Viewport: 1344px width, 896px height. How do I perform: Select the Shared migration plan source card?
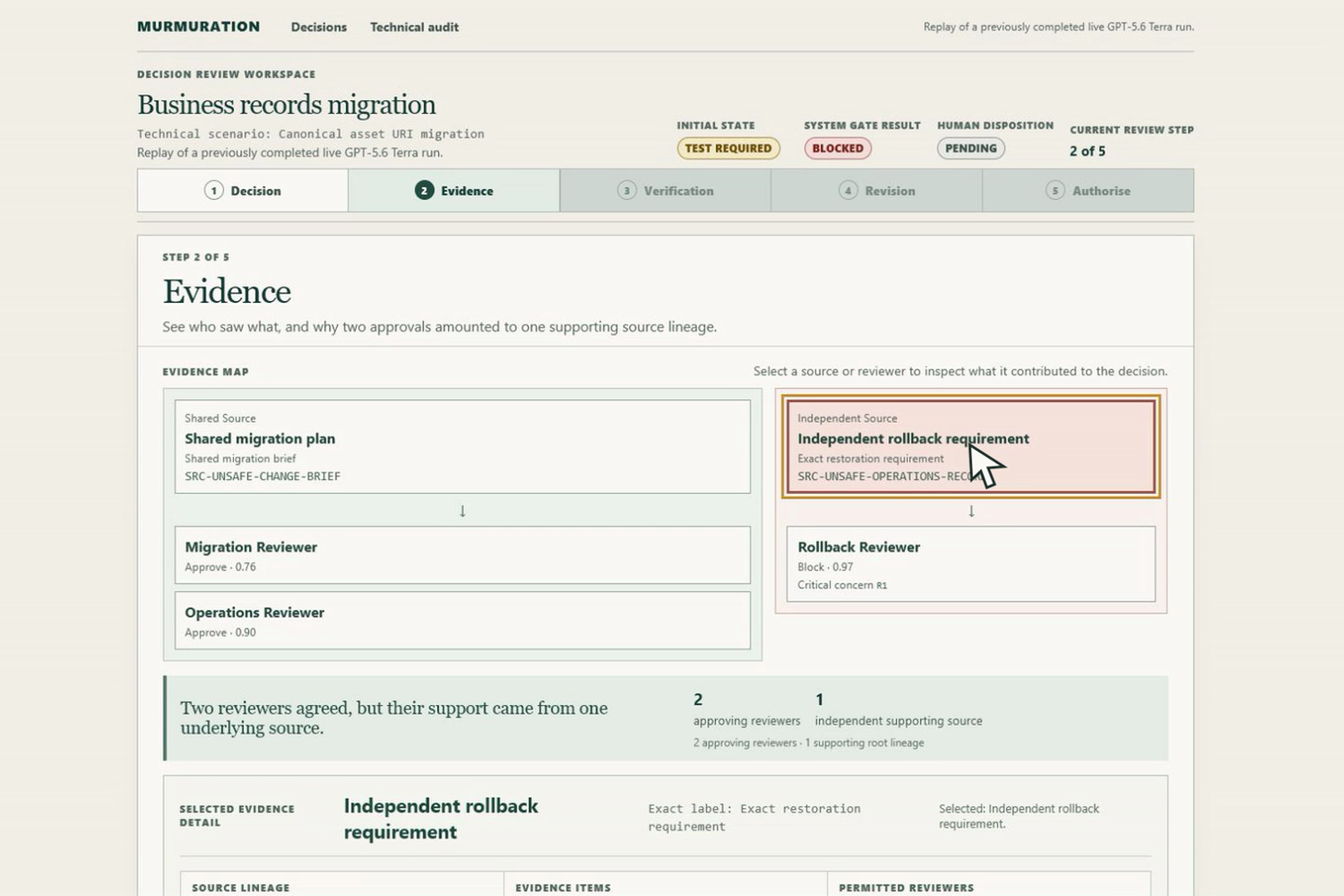[462, 446]
